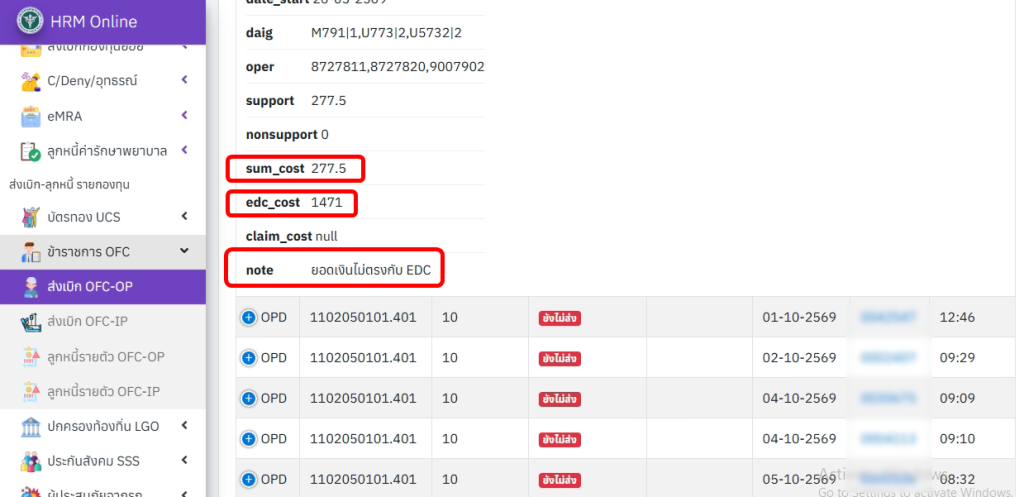Expand row details for 04-10-2569 09:09
Image resolution: width=1024 pixels, height=497 pixels.
coord(248,398)
